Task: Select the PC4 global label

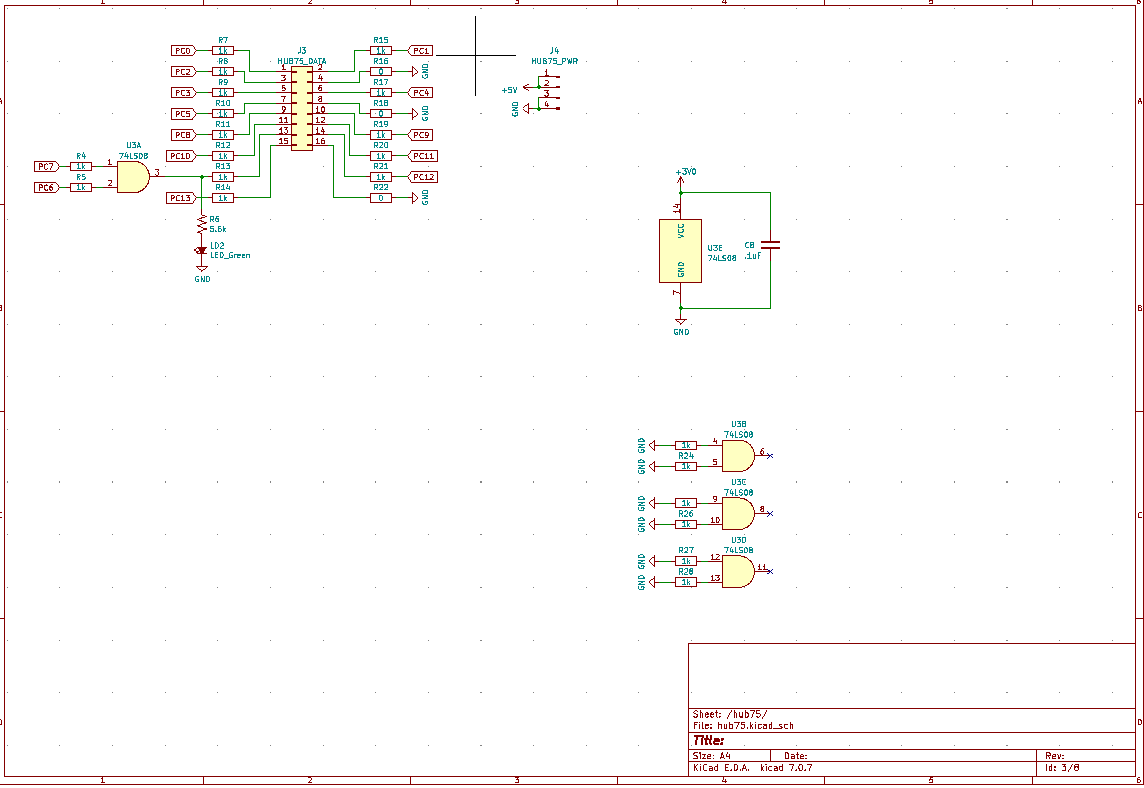Action: [x=420, y=93]
